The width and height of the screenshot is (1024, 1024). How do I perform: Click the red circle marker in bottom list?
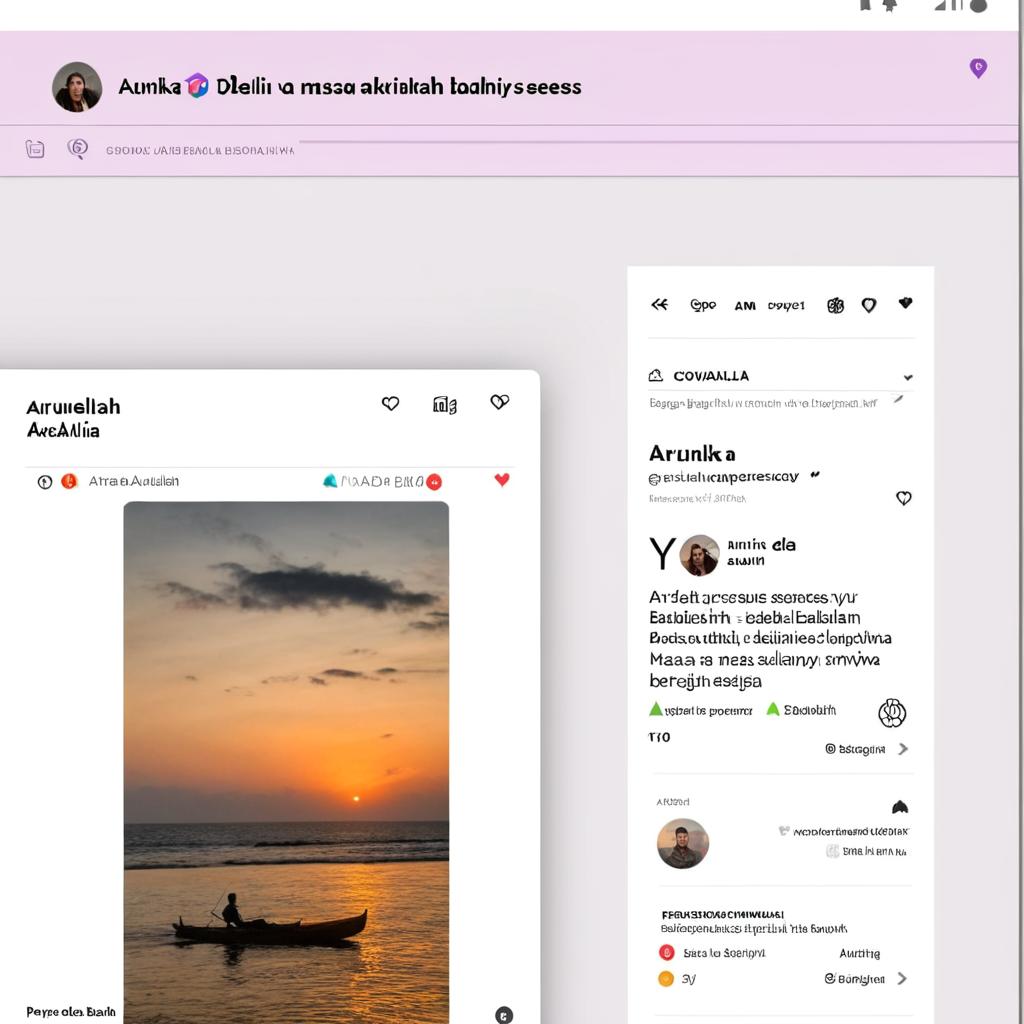pyautogui.click(x=666, y=953)
